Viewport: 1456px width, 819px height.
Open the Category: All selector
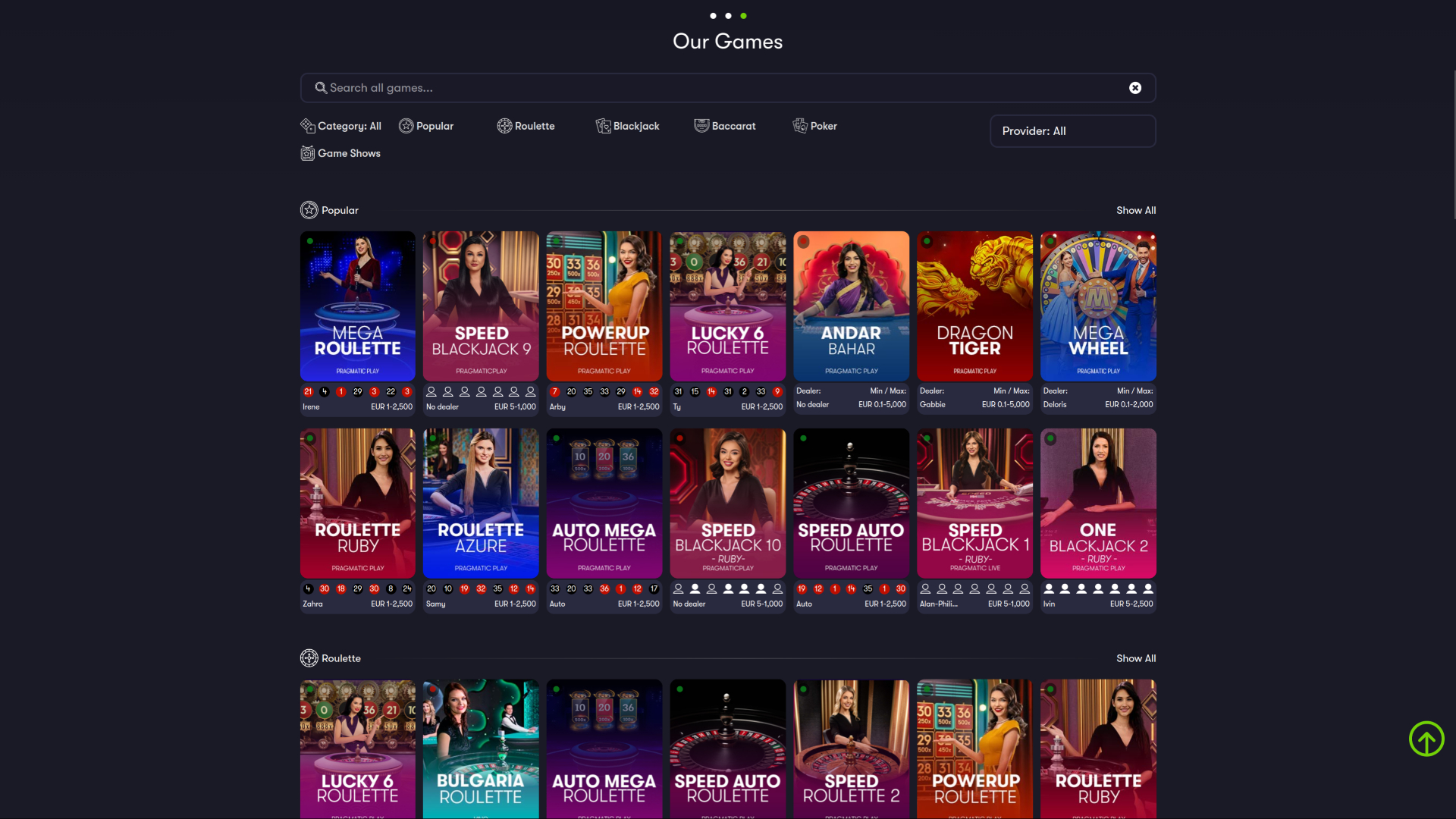pos(340,126)
